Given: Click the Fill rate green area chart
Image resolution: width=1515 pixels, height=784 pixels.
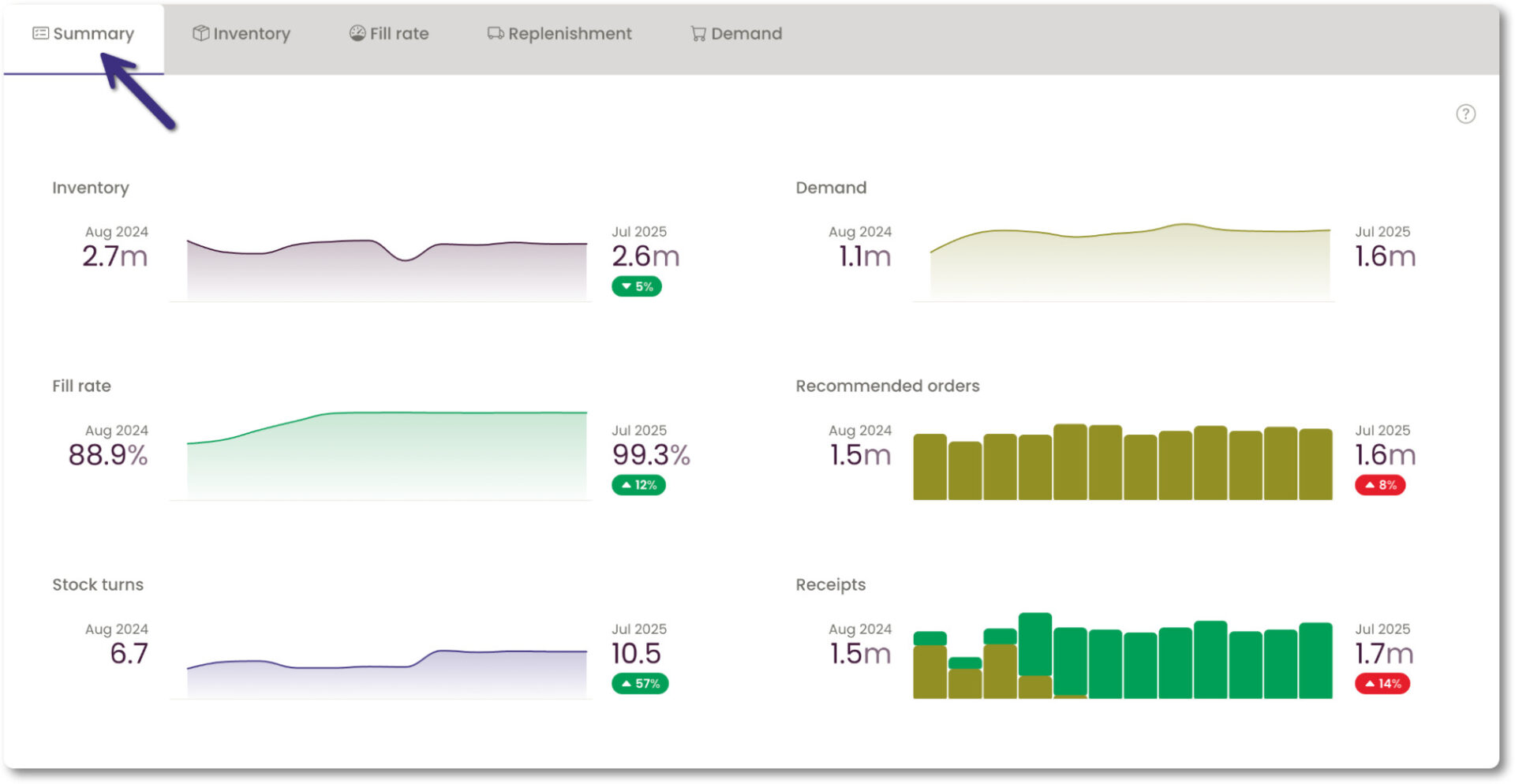Looking at the screenshot, I should [x=387, y=455].
